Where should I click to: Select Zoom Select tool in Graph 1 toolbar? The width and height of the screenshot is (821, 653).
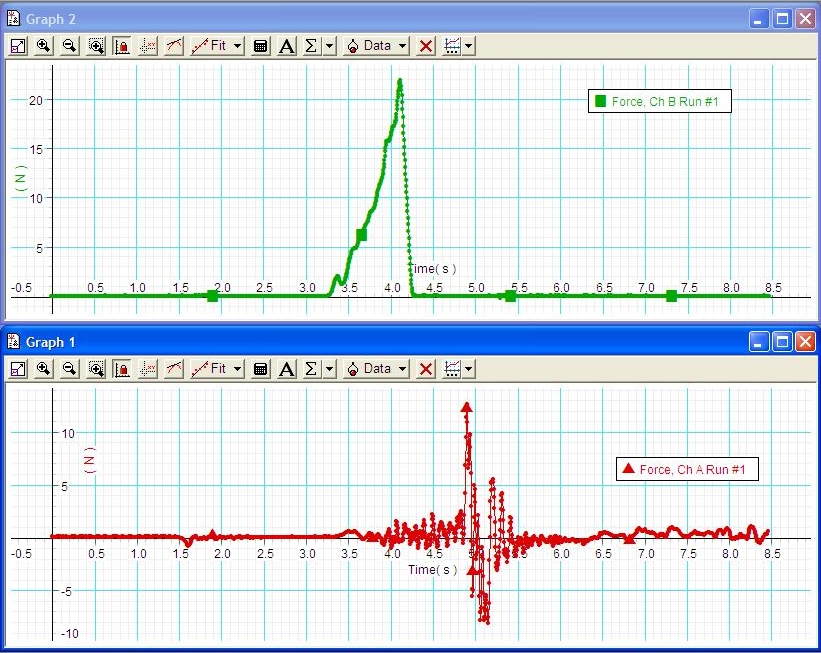click(96, 369)
